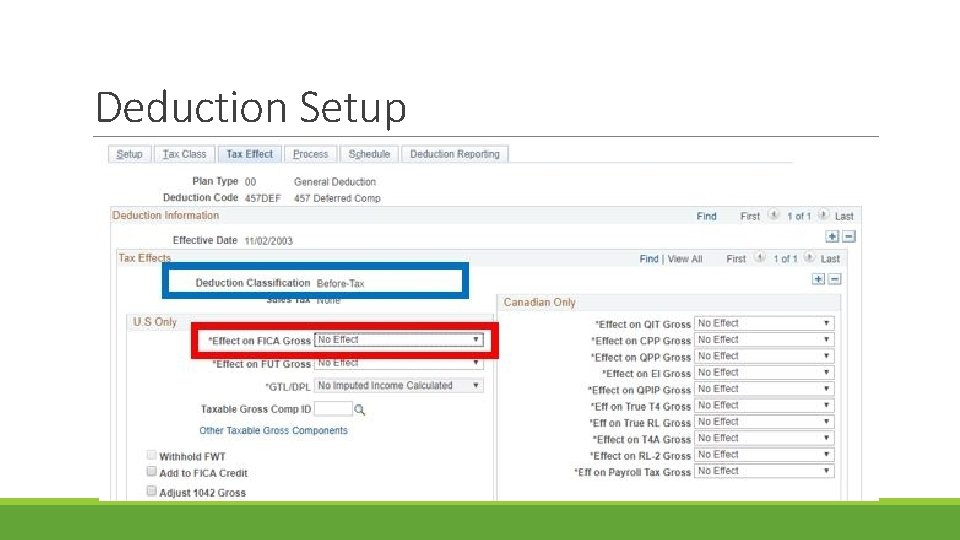Open Effect on FUT Gross dropdown
This screenshot has width=960, height=540.
click(399, 363)
